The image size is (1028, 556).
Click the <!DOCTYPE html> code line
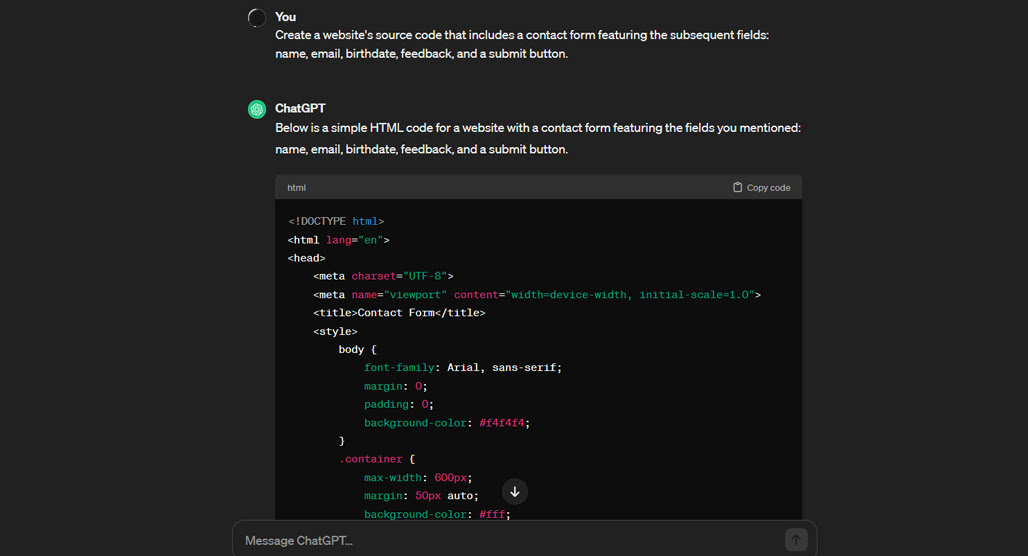pyautogui.click(x=336, y=222)
